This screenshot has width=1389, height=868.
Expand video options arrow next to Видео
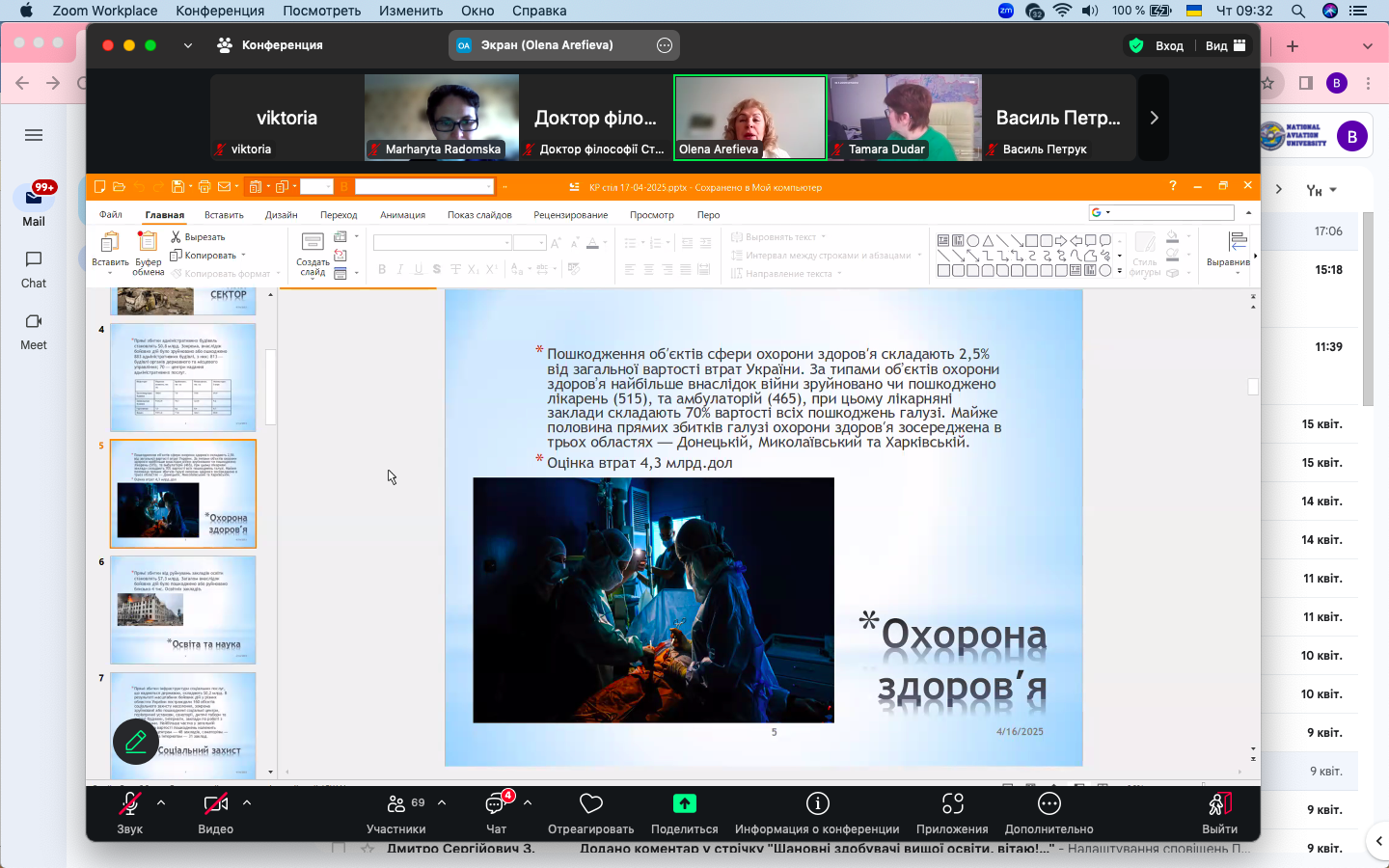click(247, 802)
